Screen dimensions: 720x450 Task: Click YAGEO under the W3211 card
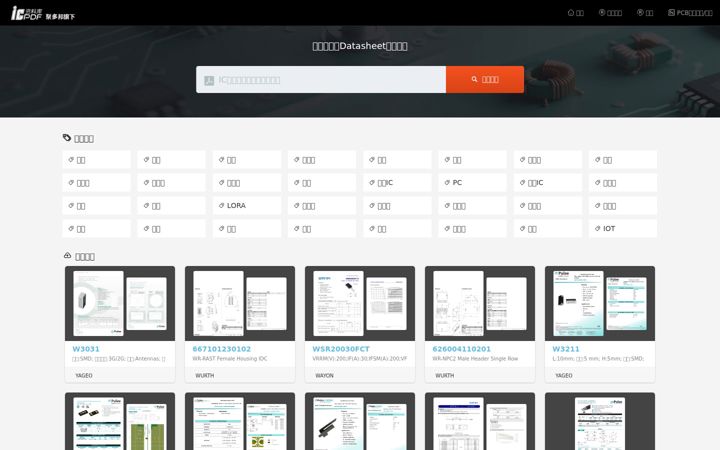pos(563,376)
